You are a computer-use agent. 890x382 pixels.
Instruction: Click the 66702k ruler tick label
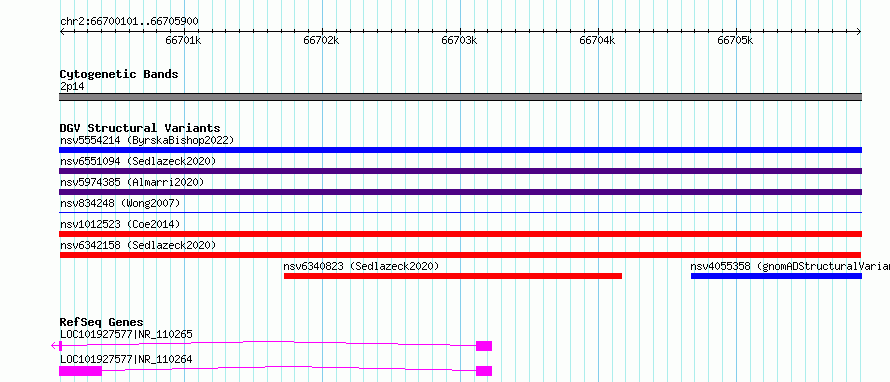(x=321, y=40)
